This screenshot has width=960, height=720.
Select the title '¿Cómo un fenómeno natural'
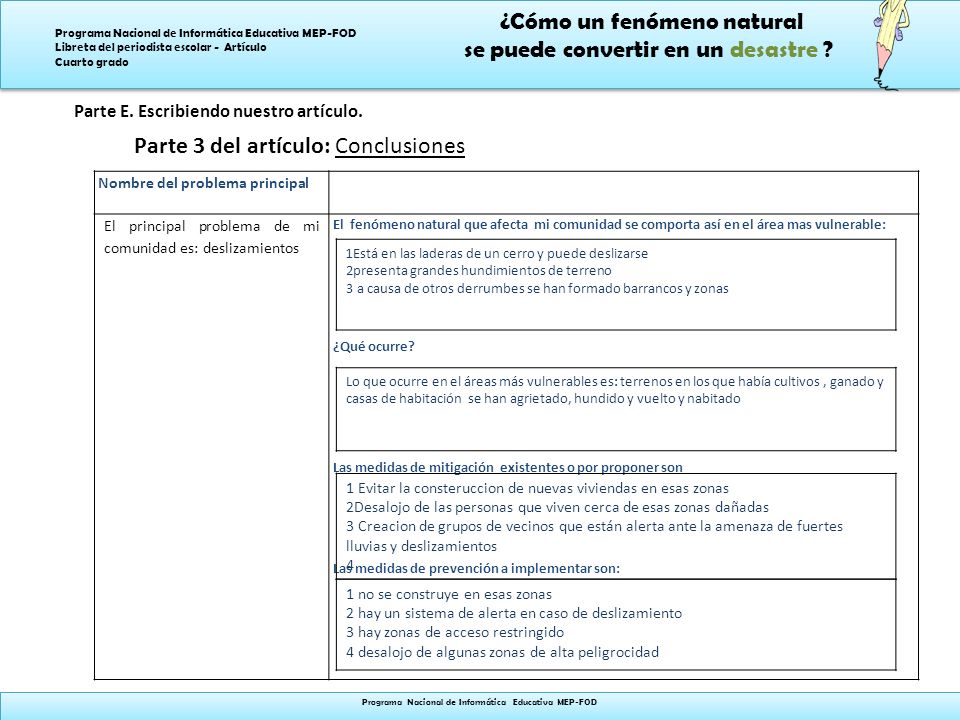point(651,22)
